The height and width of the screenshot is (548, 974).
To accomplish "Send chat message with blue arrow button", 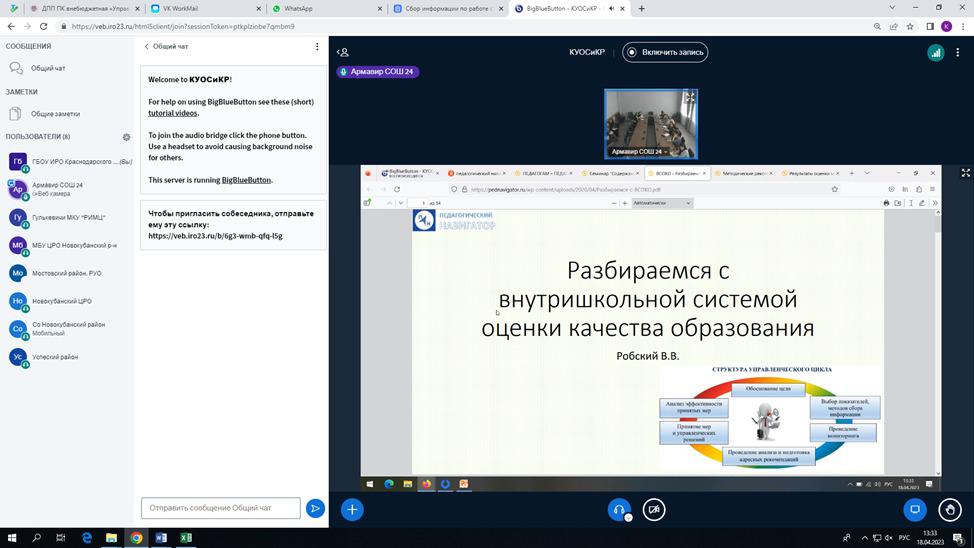I will 315,508.
